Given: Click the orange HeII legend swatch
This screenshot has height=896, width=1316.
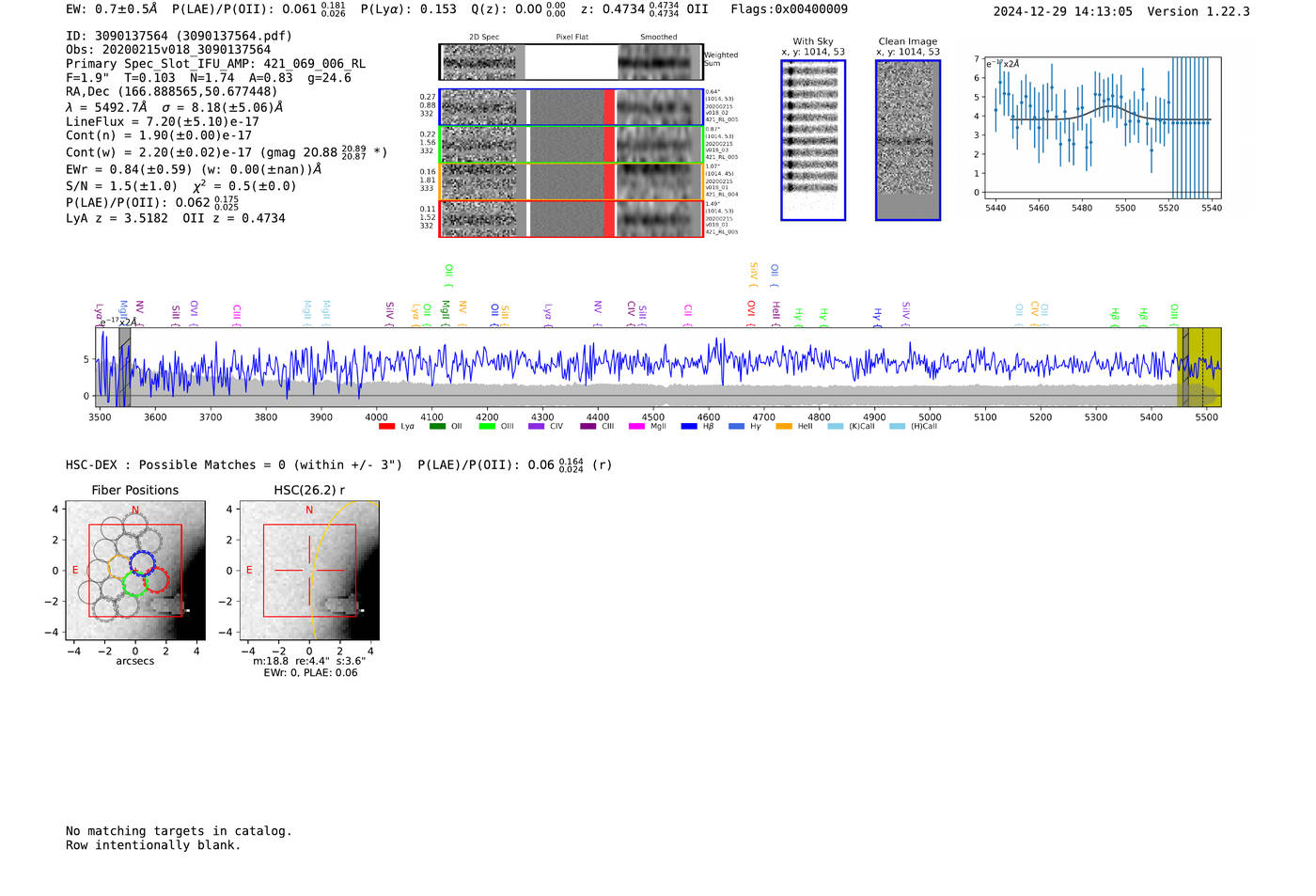Looking at the screenshot, I should 783,427.
